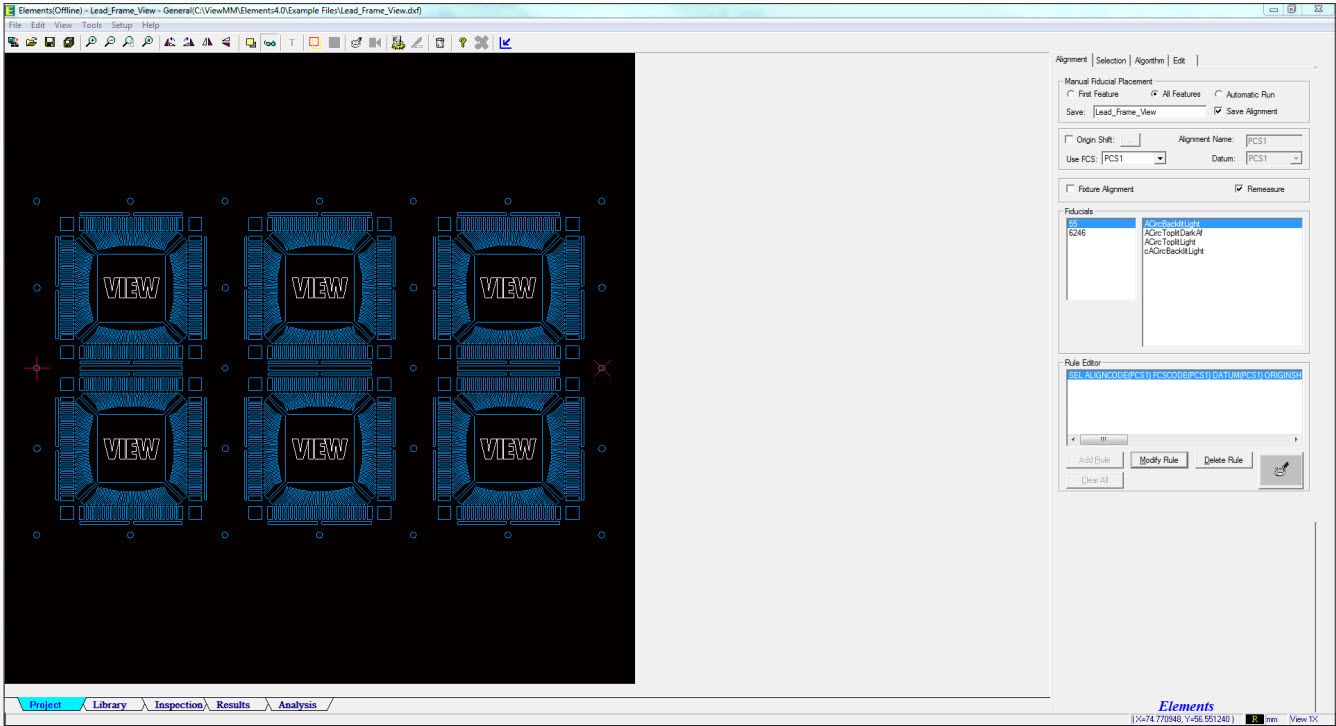Open the Help menu

(150, 24)
